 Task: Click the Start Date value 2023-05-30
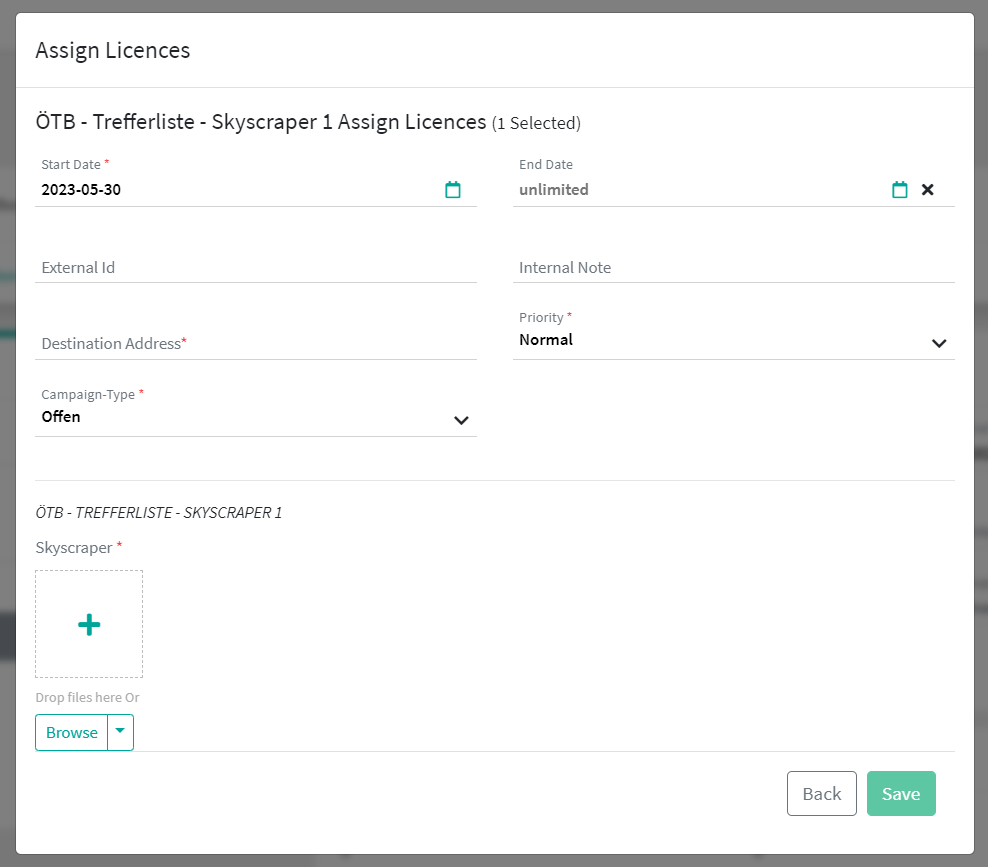[81, 190]
